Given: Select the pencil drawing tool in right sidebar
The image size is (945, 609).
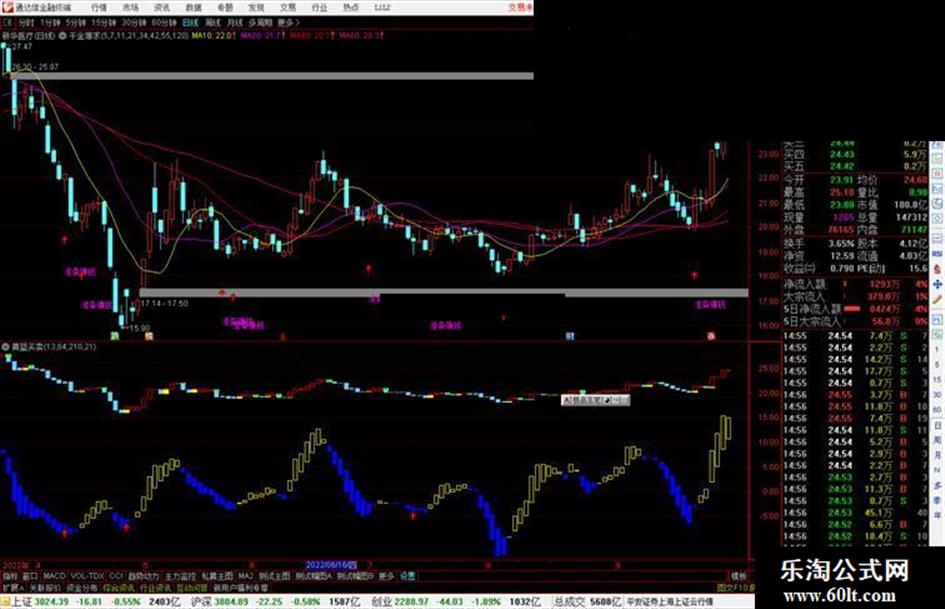Looking at the screenshot, I should click(938, 299).
